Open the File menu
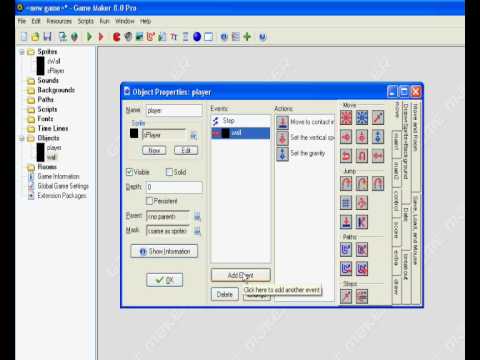The image size is (480, 360). point(22,21)
